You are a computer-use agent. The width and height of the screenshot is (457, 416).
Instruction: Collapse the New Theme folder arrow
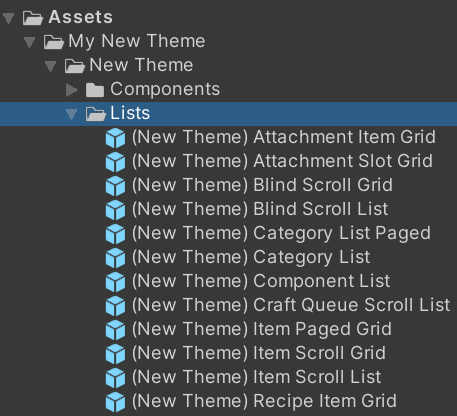51,66
